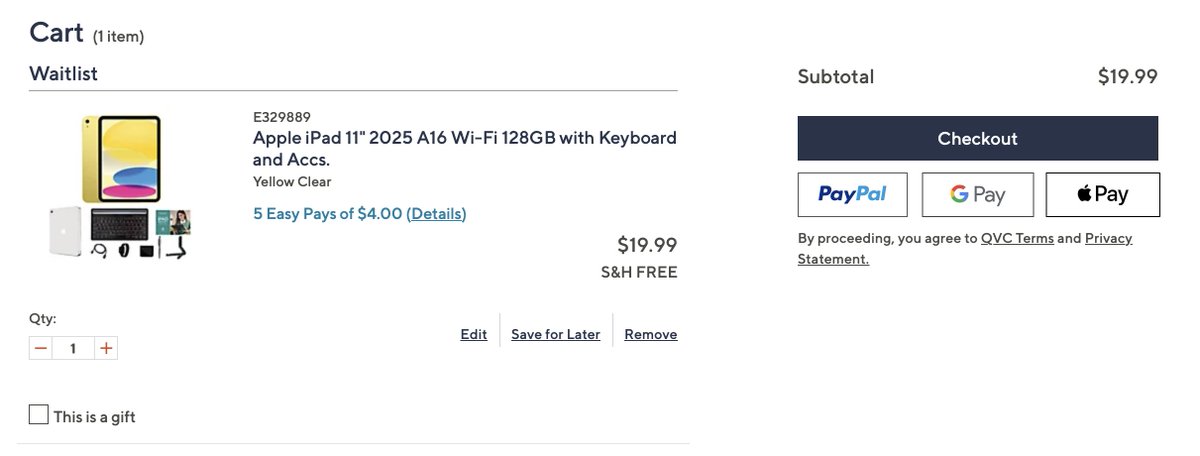Remove the iPad from the cart

(650, 335)
